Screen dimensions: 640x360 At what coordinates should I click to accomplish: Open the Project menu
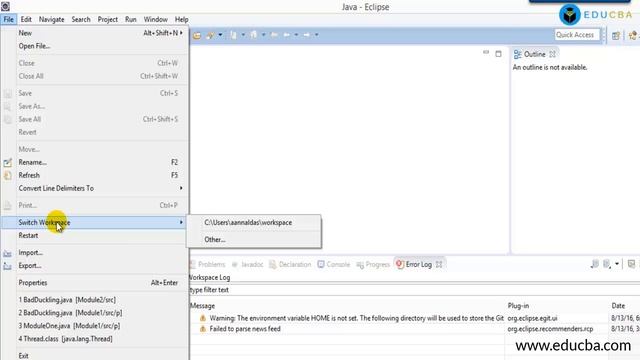click(108, 19)
